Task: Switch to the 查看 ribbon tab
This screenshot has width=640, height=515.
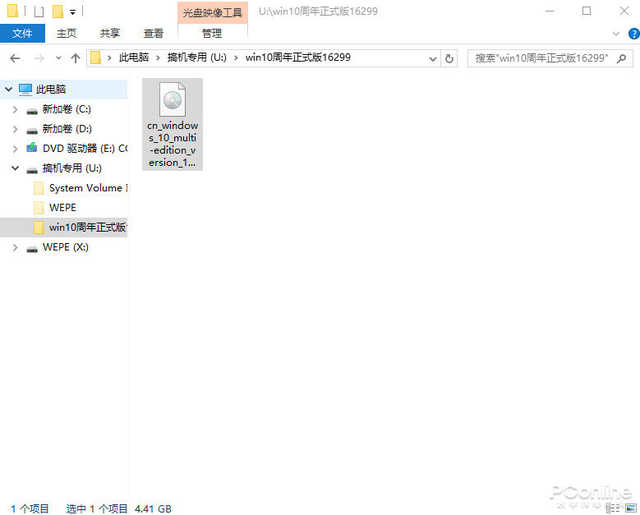Action: point(153,33)
